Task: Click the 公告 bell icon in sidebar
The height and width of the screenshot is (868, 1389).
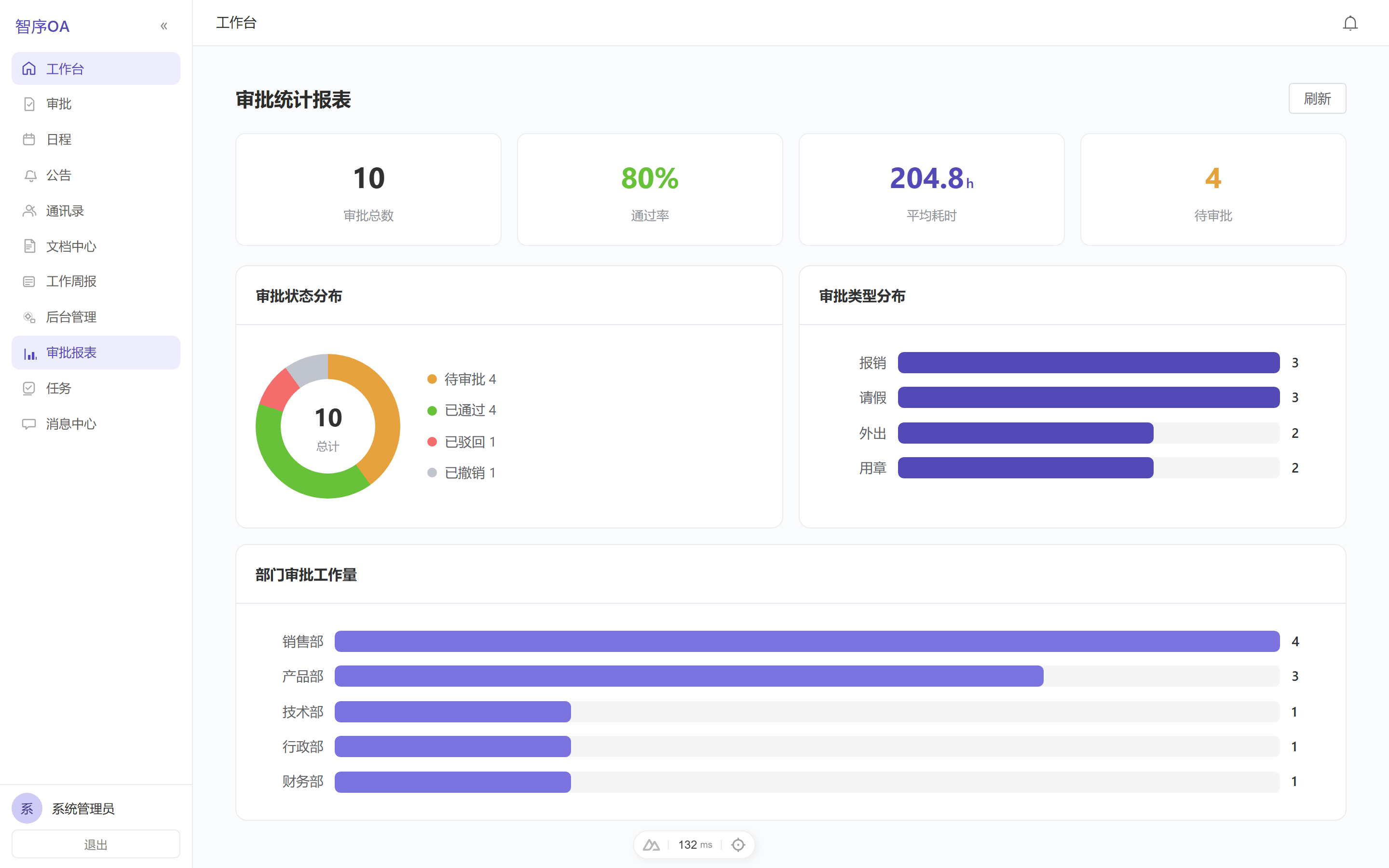Action: 29,175
